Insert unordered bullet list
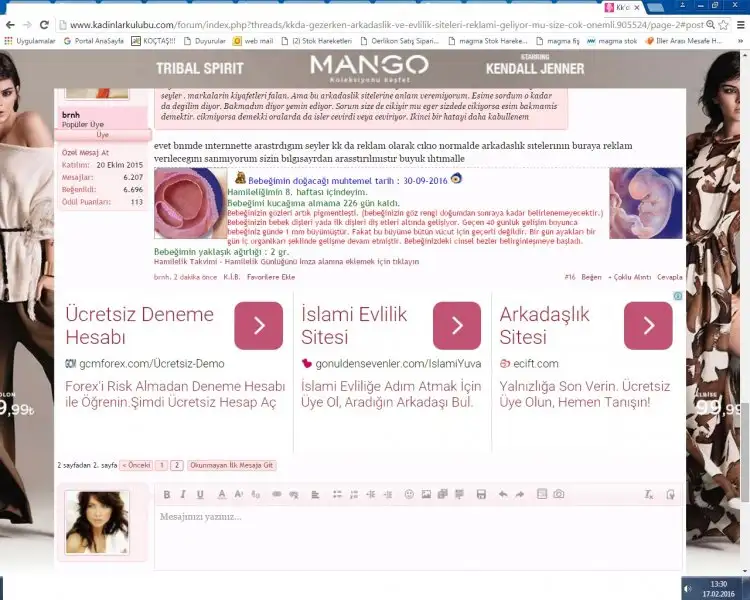Screen dimensions: 750x600 (x=337, y=494)
